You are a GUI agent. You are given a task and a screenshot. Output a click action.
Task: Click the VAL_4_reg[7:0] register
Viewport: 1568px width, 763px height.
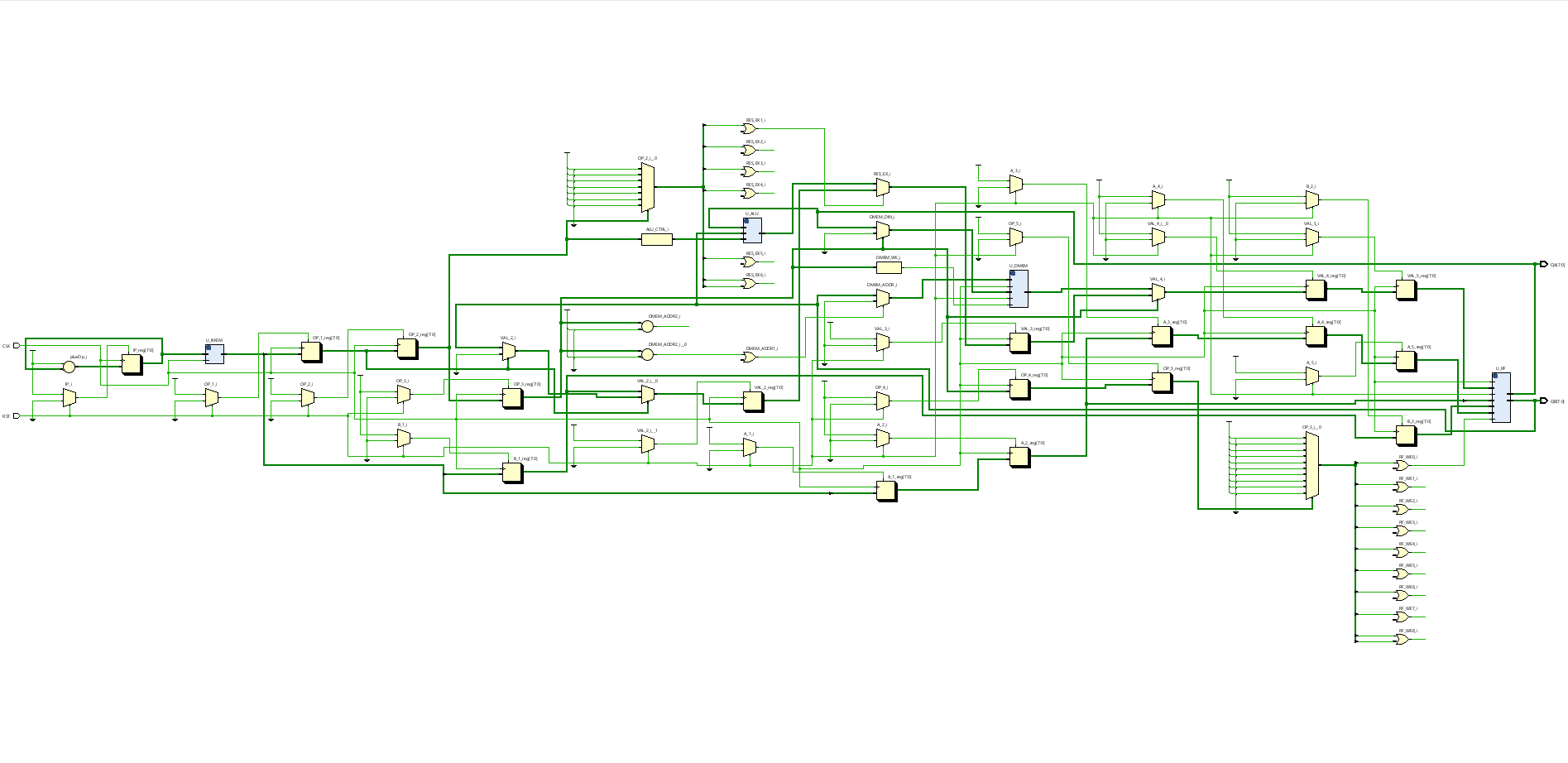(1316, 290)
